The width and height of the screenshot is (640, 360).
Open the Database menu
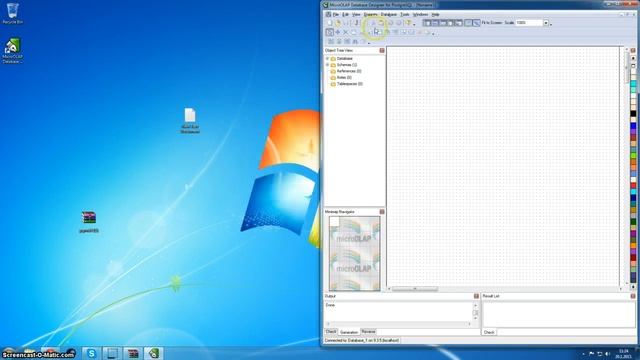pyautogui.click(x=389, y=14)
